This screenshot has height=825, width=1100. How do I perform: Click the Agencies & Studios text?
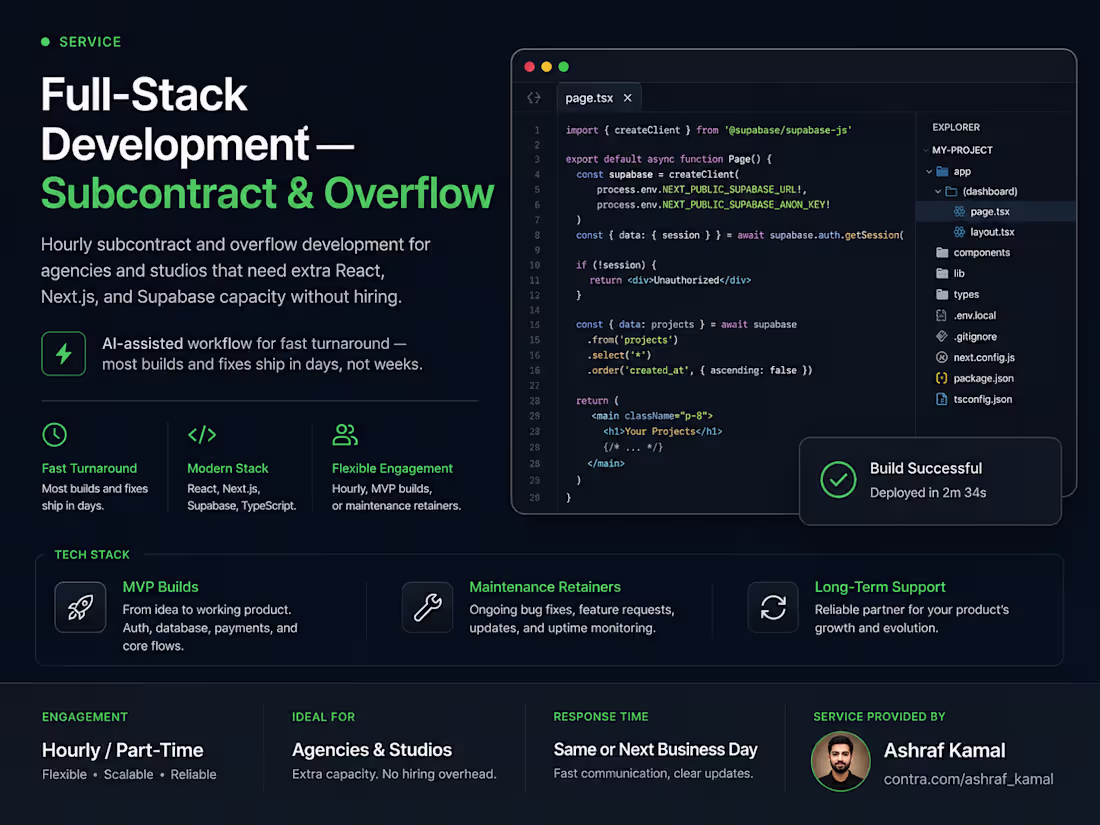tap(372, 750)
